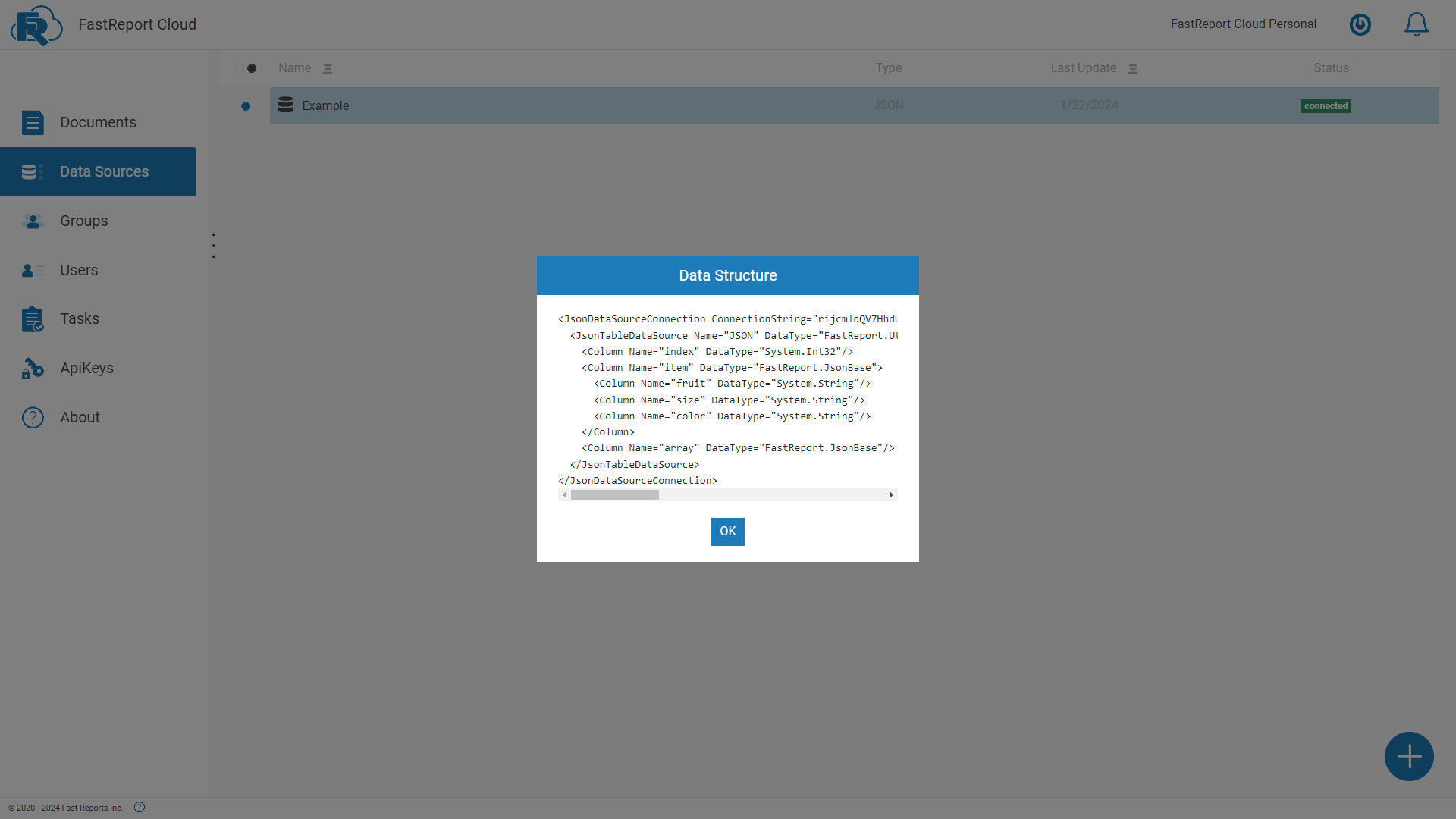
Task: Click the Groups people icon
Action: (33, 221)
